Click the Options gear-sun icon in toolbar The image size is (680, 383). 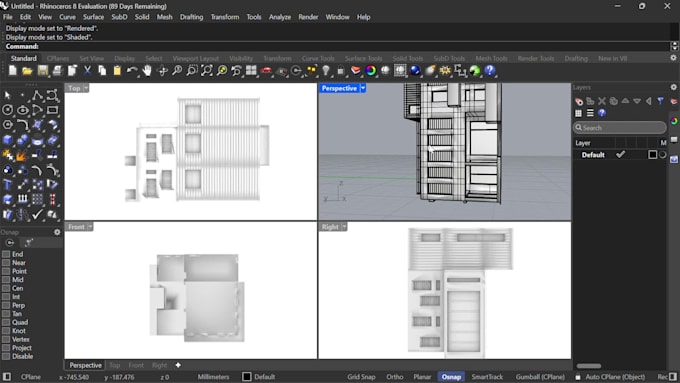coord(445,70)
